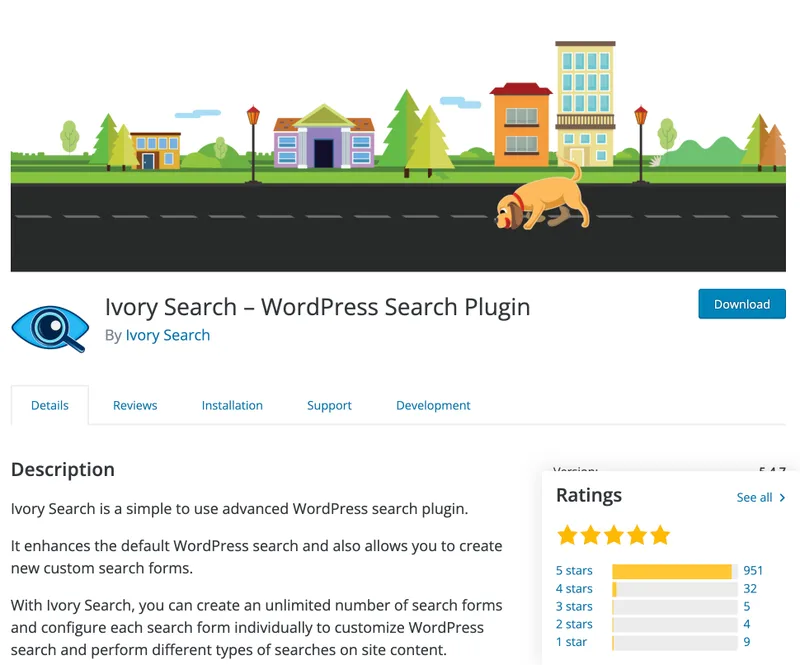The width and height of the screenshot is (800, 665).
Task: Open the Ivory Search author link
Action: click(168, 335)
